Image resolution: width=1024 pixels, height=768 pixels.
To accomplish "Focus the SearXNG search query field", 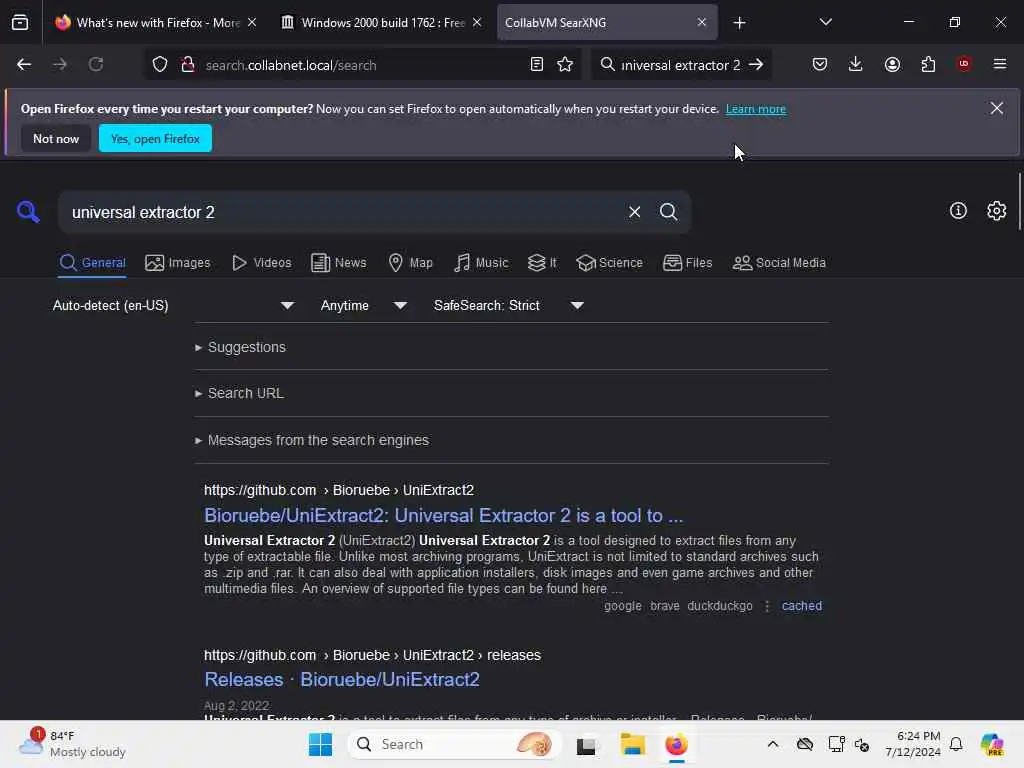I will (x=343, y=212).
